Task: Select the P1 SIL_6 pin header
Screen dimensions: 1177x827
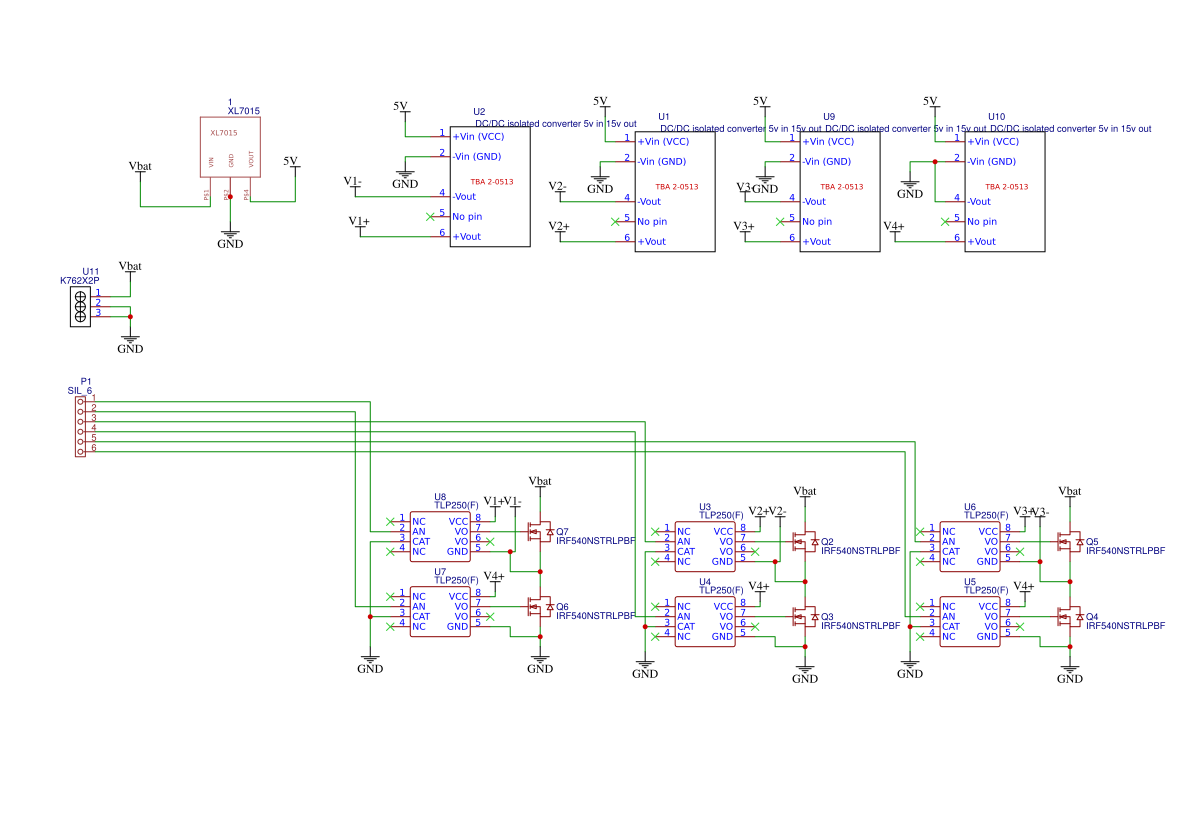Action: (x=80, y=425)
